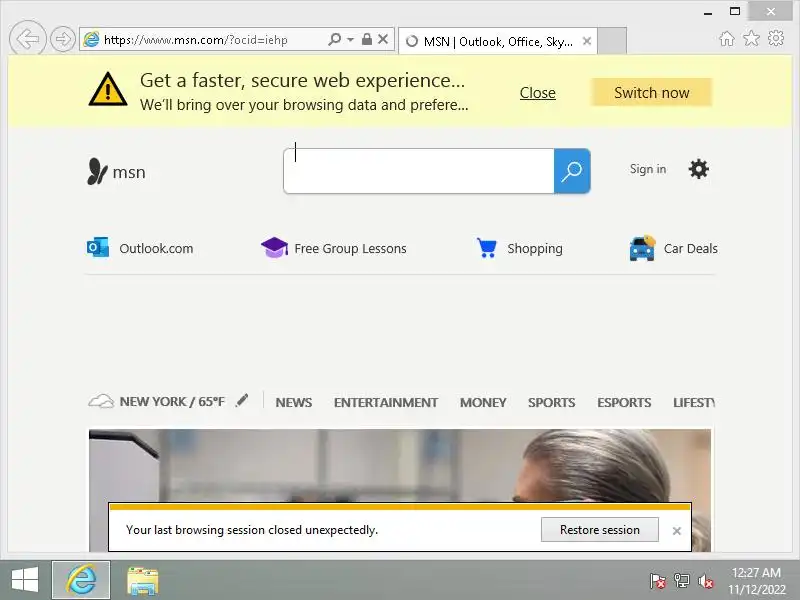Open the ESPORTS section

[624, 403]
